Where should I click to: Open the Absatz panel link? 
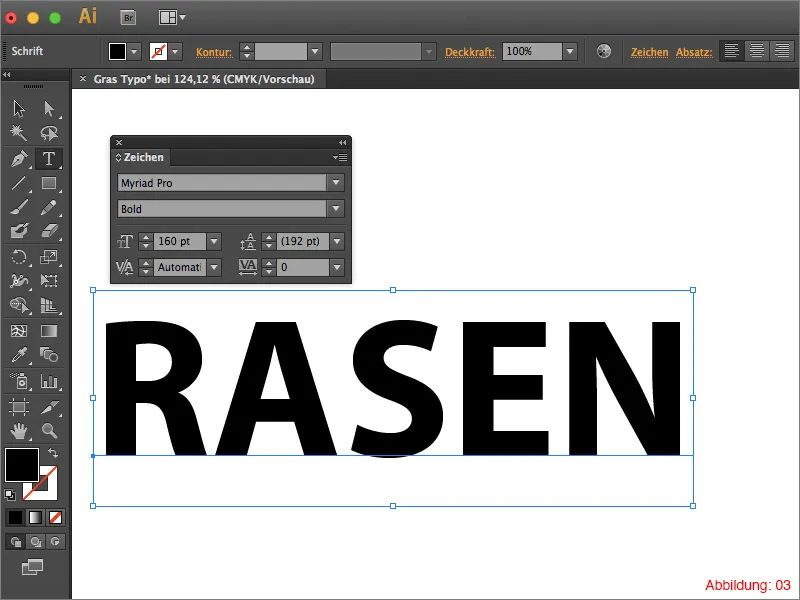694,51
